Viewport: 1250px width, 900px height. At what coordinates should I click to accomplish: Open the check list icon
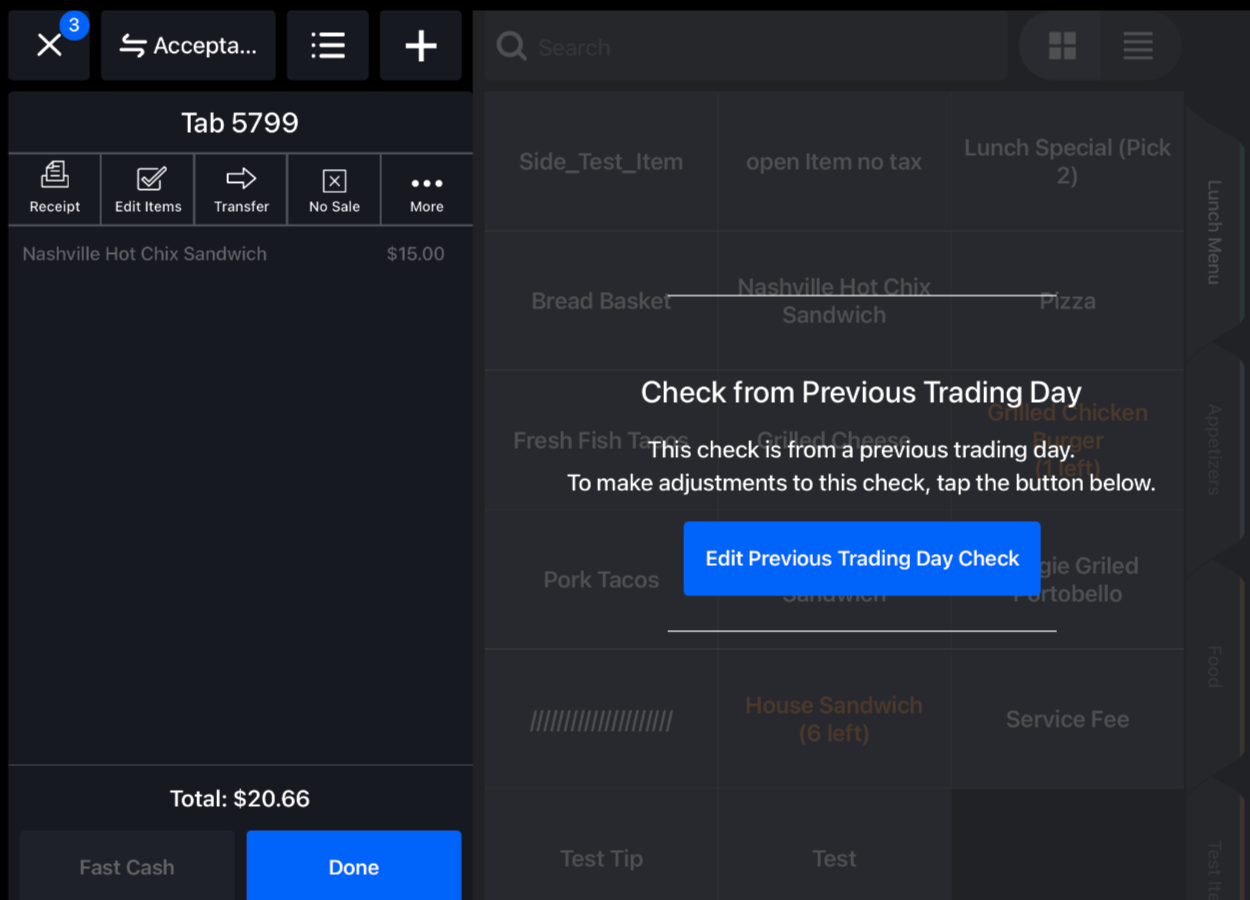click(328, 45)
